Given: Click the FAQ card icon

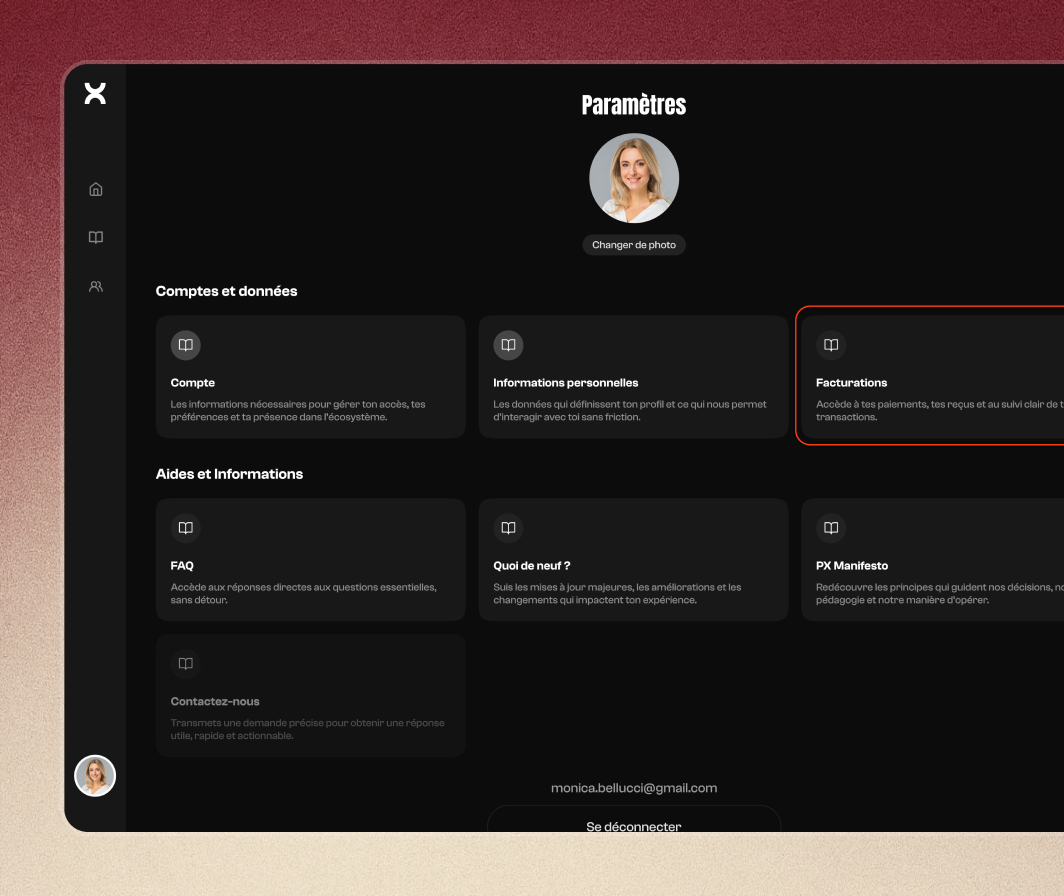Looking at the screenshot, I should [x=185, y=528].
